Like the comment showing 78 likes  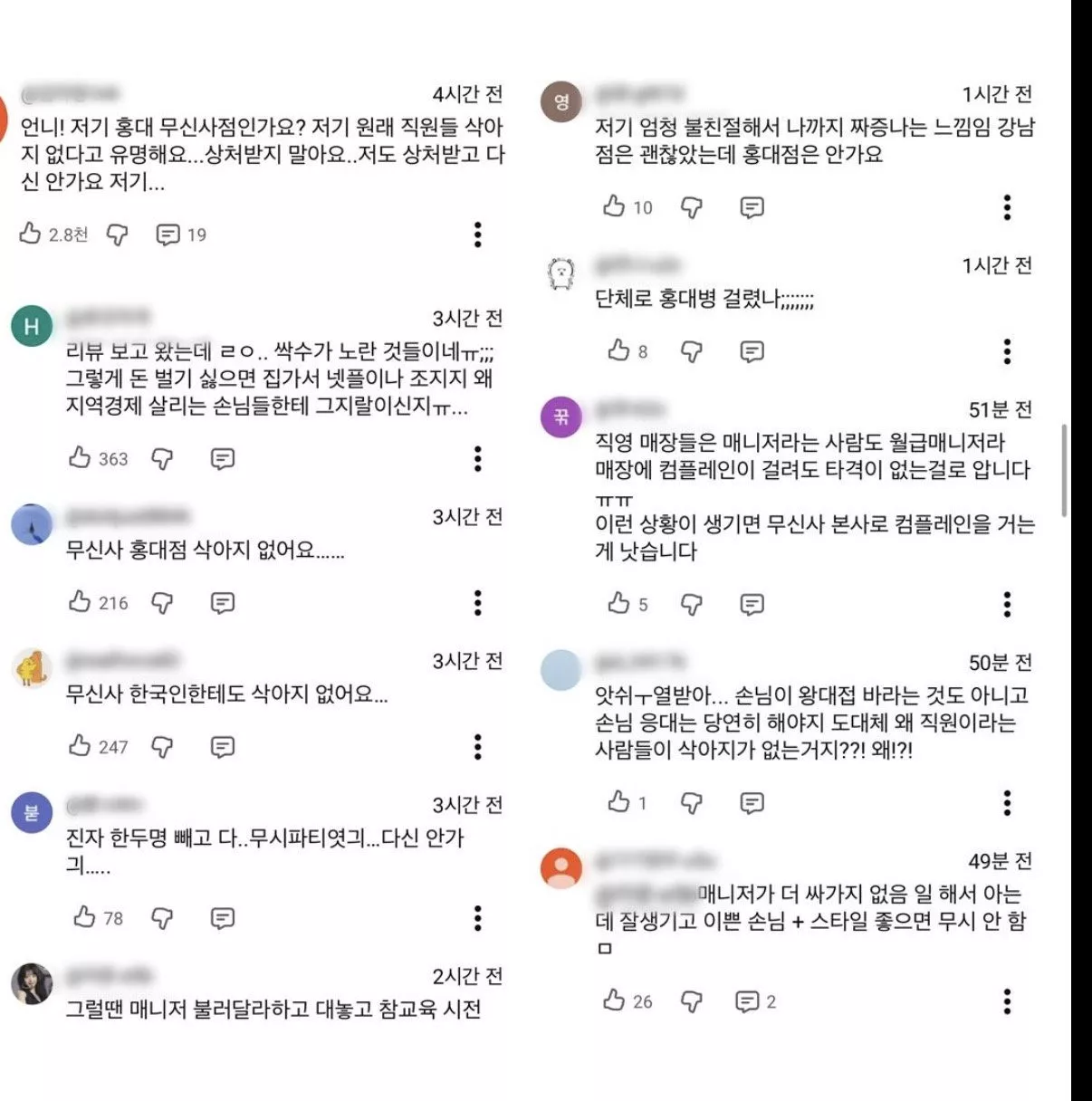click(x=84, y=918)
